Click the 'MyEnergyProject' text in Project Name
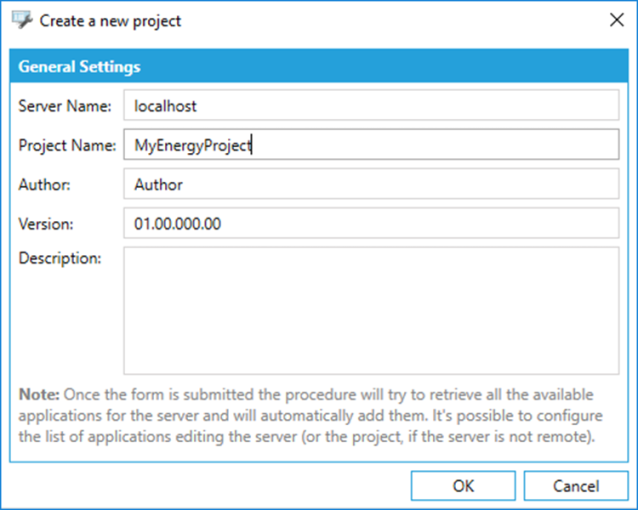The height and width of the screenshot is (510, 638). [x=192, y=145]
